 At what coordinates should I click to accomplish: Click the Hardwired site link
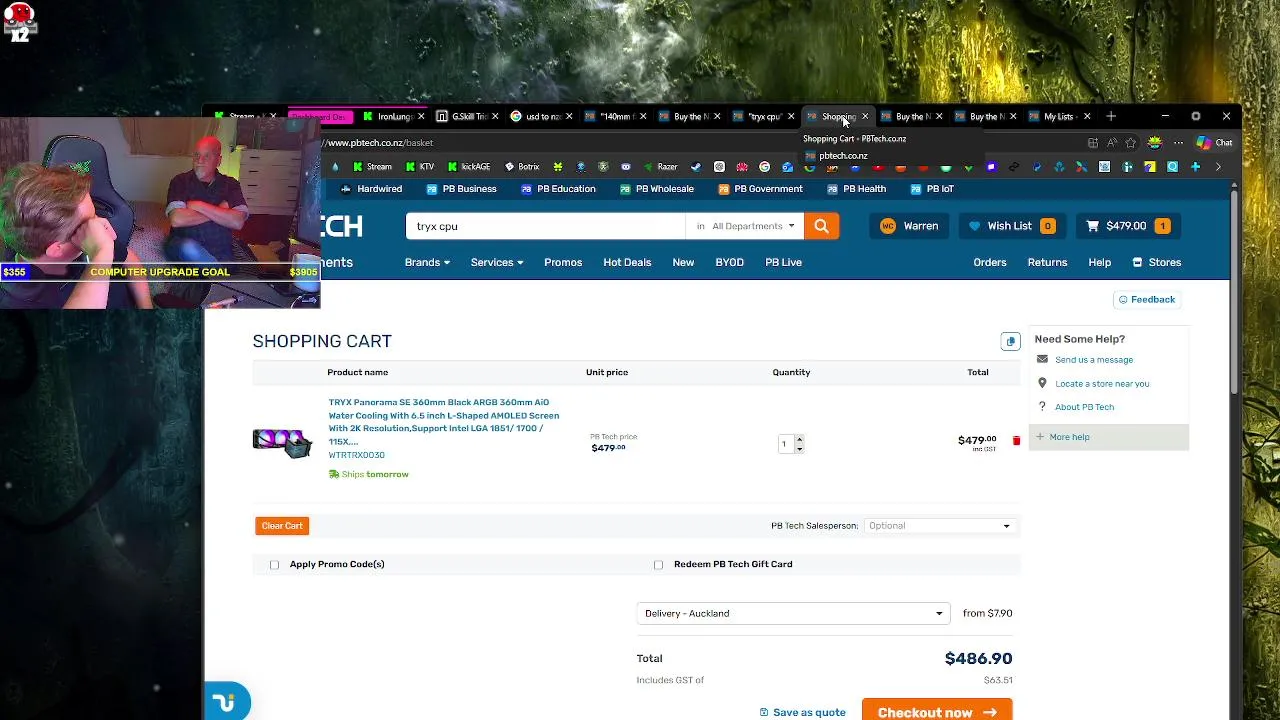click(x=371, y=189)
